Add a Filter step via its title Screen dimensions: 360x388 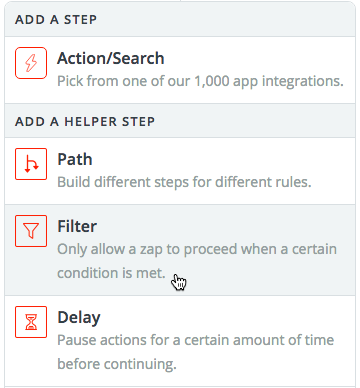click(77, 226)
